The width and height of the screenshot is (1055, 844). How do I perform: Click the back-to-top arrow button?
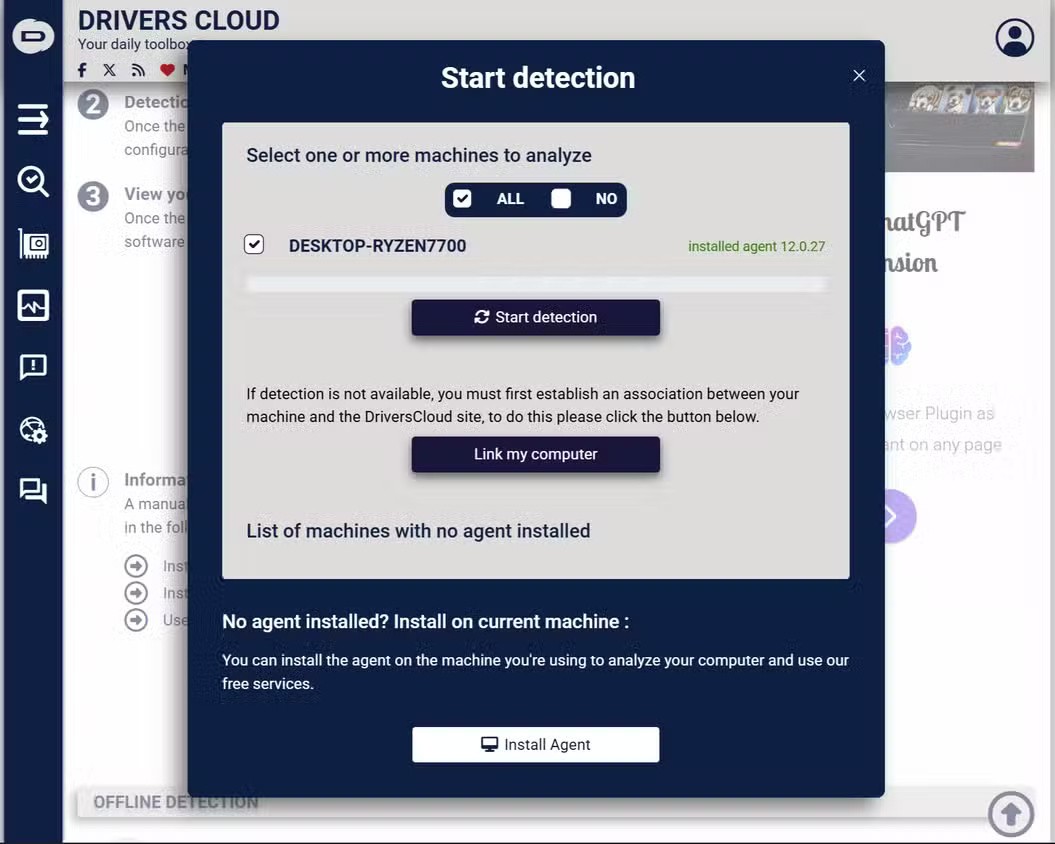1011,814
